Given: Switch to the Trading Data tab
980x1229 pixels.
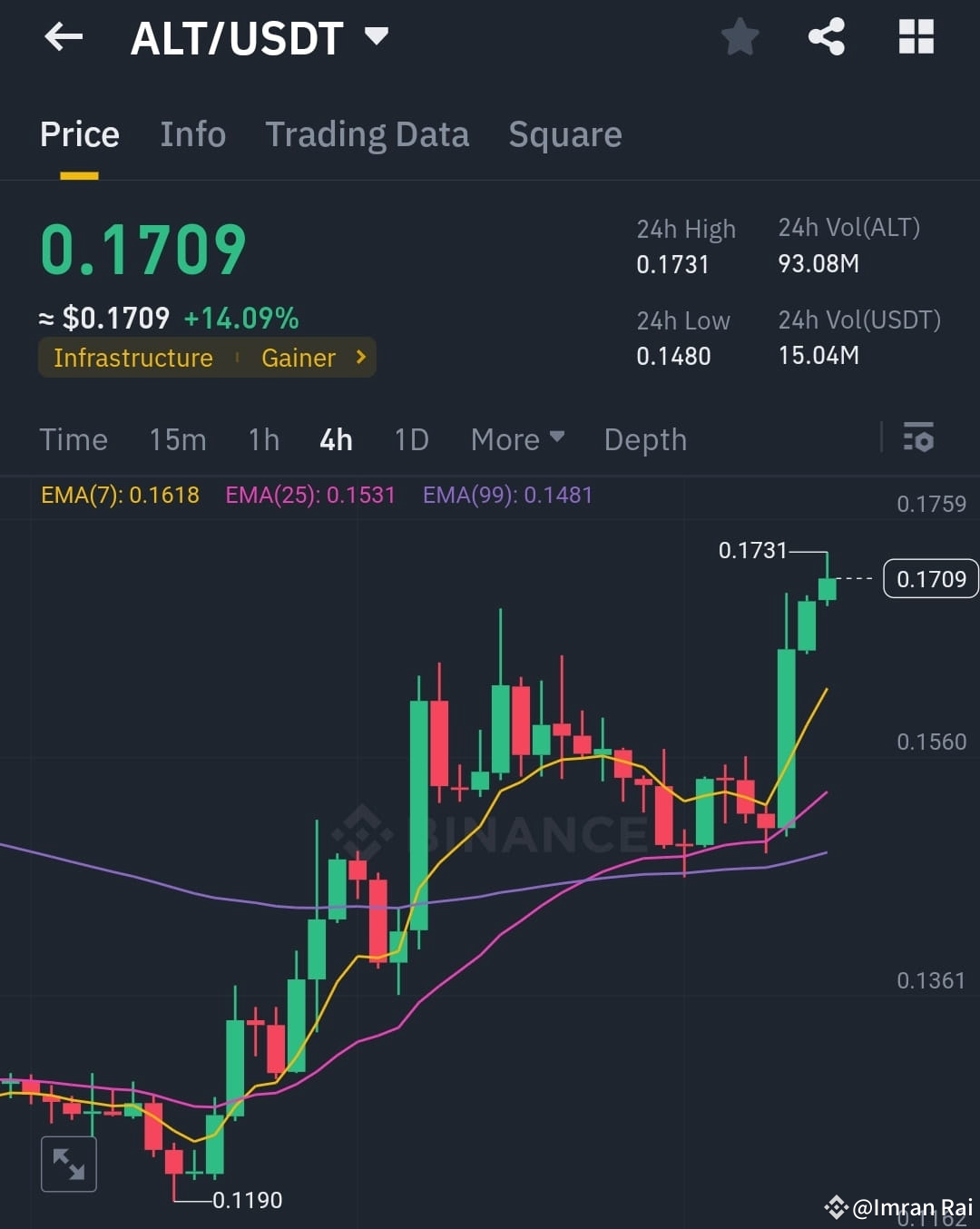Looking at the screenshot, I should [x=367, y=134].
